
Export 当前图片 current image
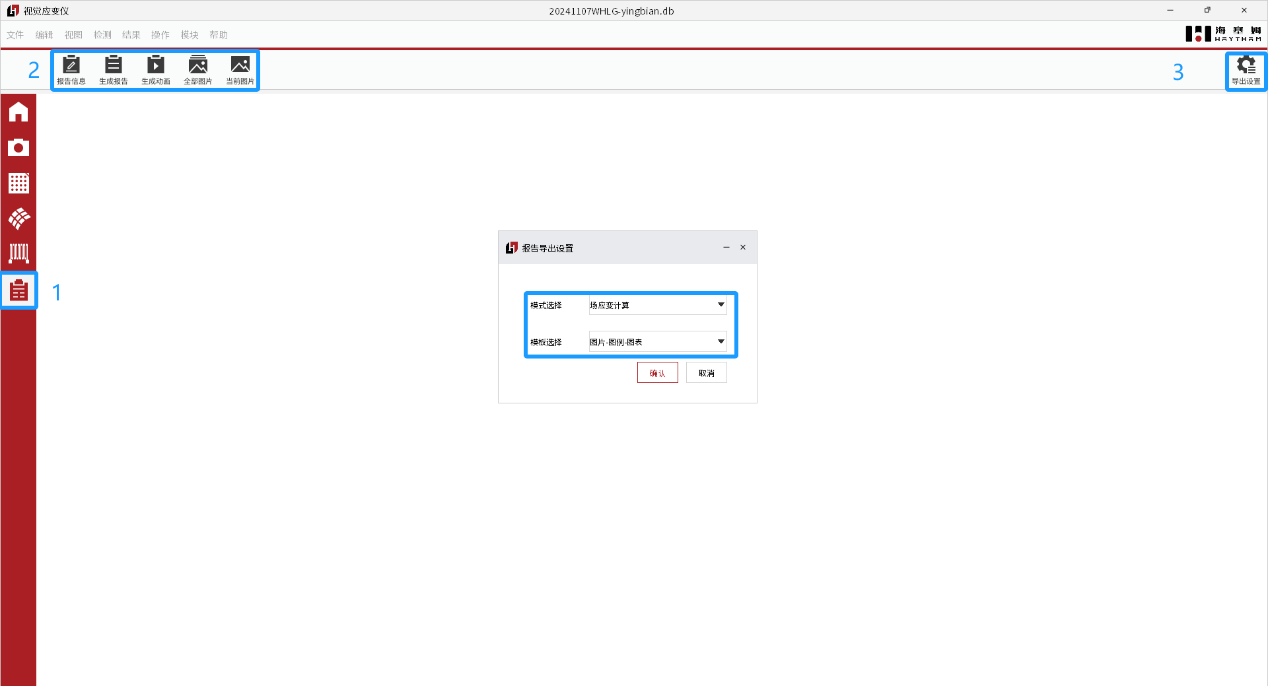click(x=239, y=70)
